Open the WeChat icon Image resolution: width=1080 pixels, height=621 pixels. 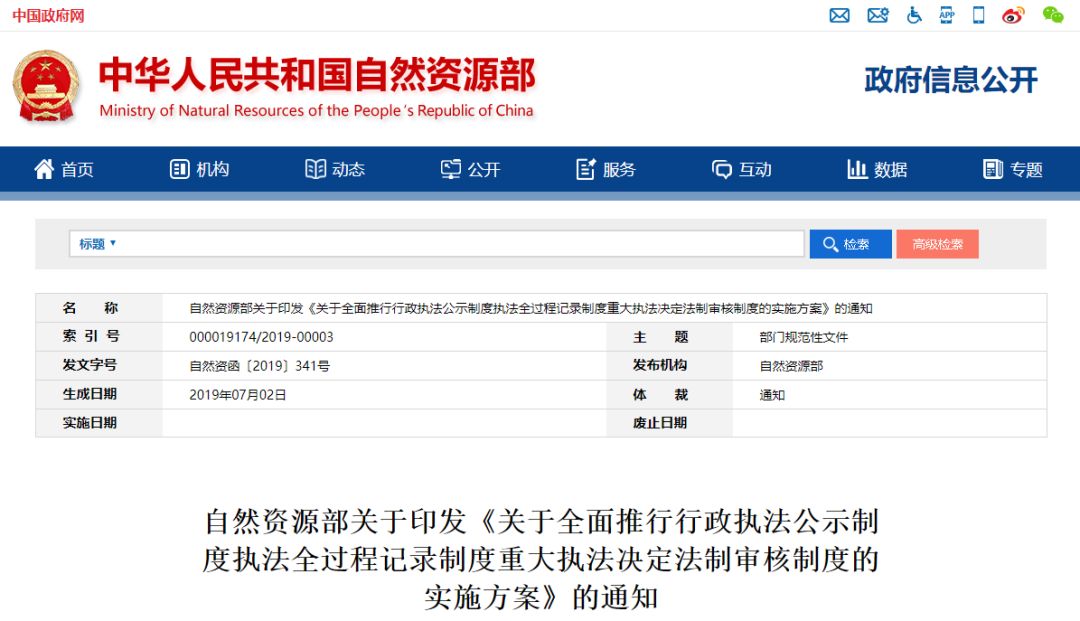tap(1052, 14)
